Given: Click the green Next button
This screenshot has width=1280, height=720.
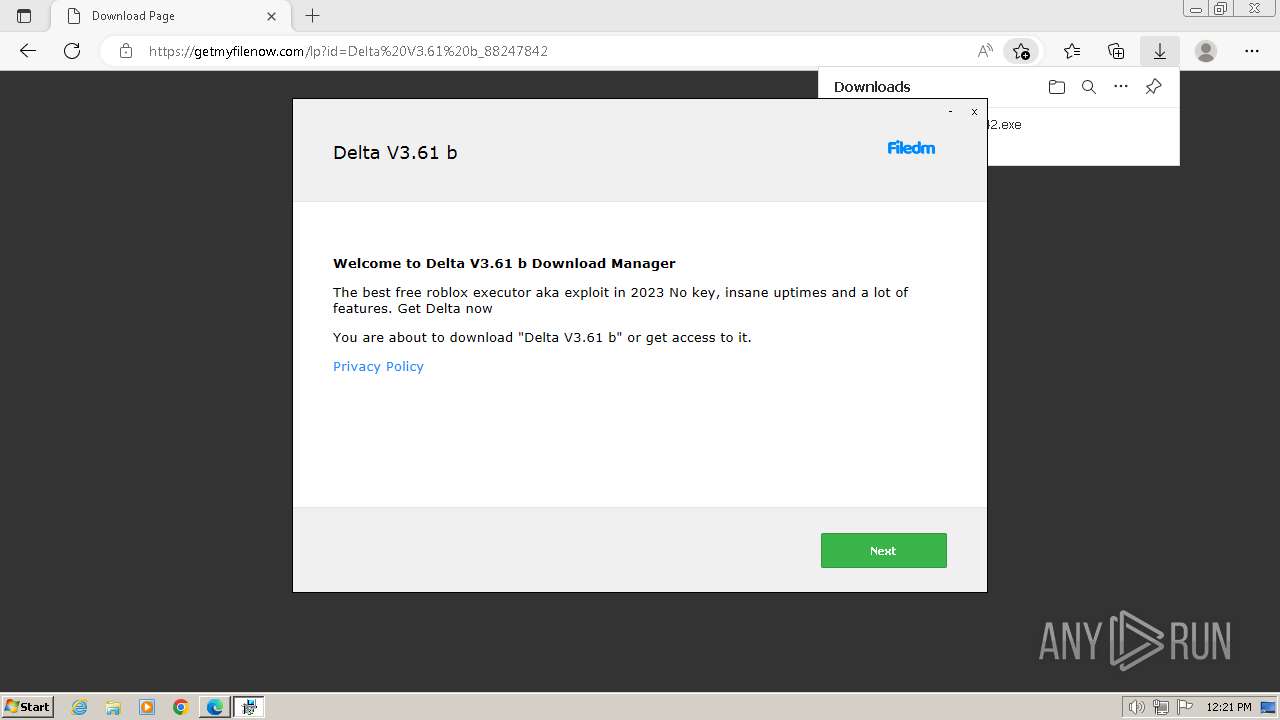Looking at the screenshot, I should 883,550.
